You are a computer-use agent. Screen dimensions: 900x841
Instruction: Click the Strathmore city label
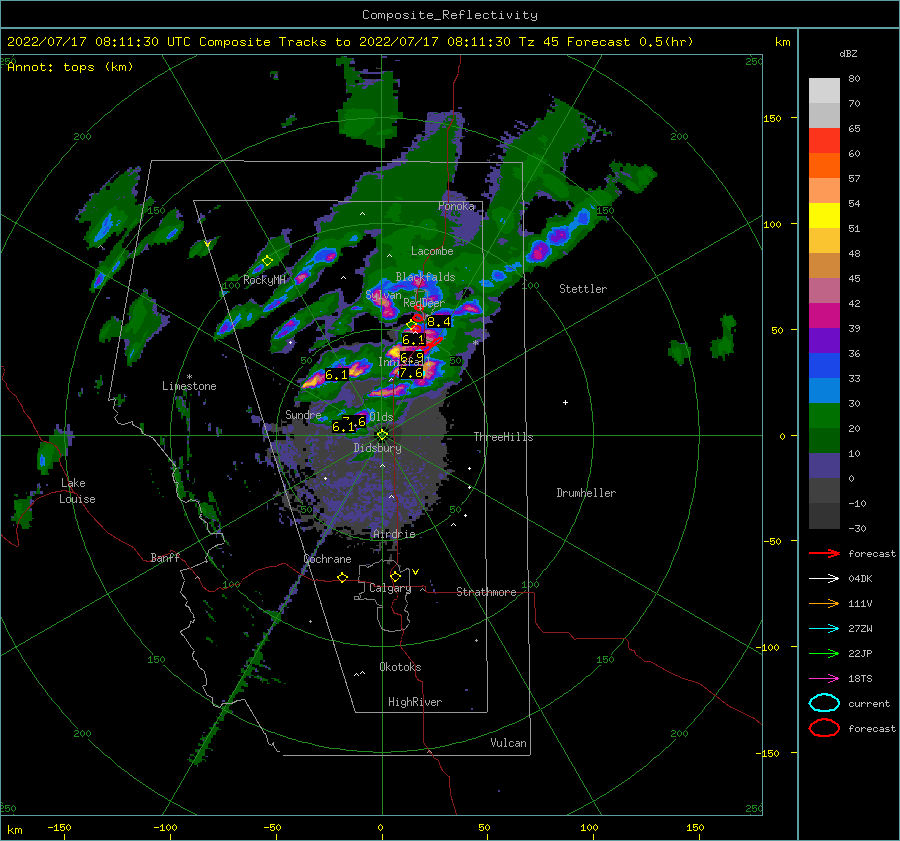pyautogui.click(x=486, y=592)
